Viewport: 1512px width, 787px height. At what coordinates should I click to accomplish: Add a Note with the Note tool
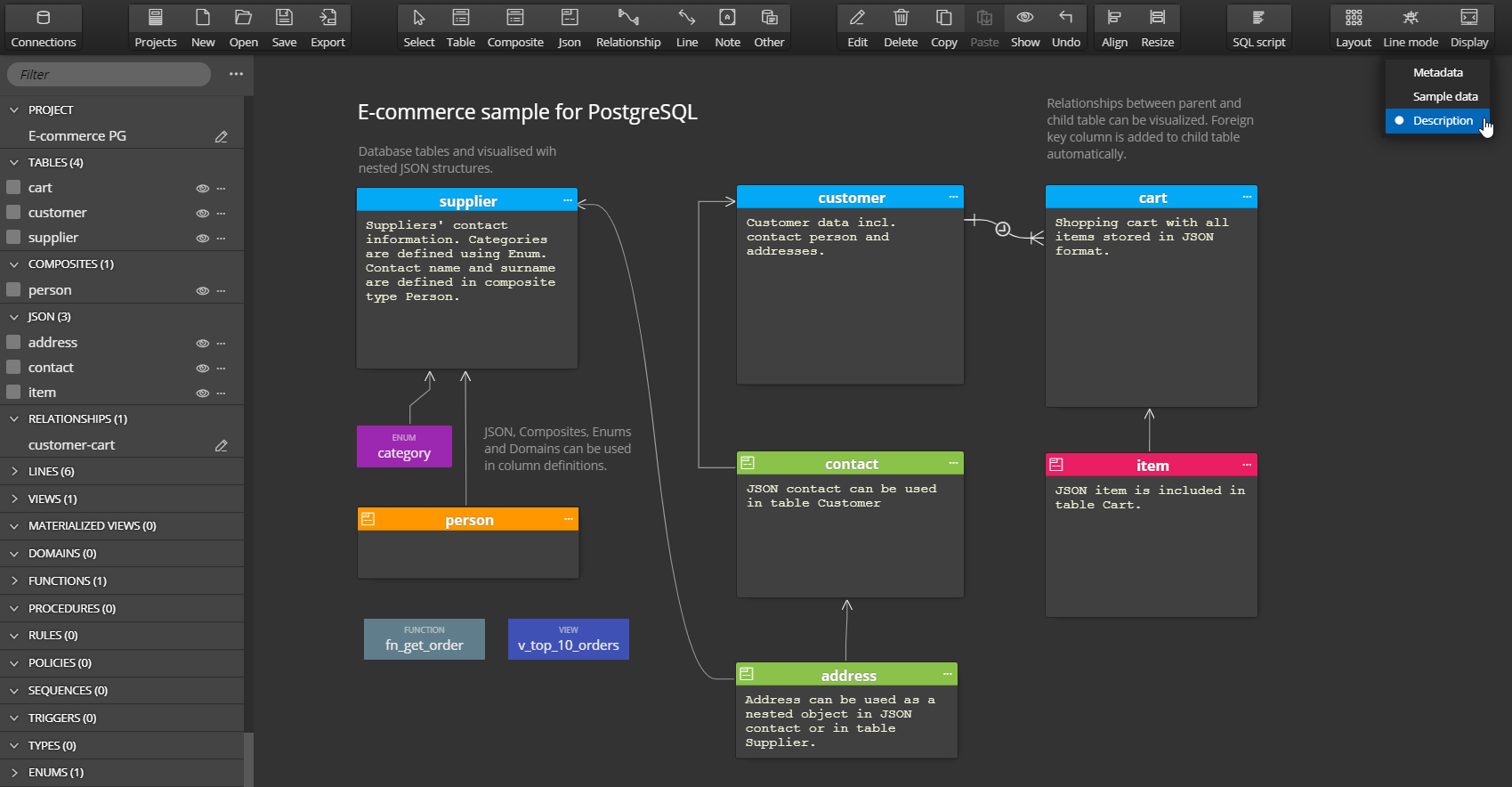tap(727, 28)
